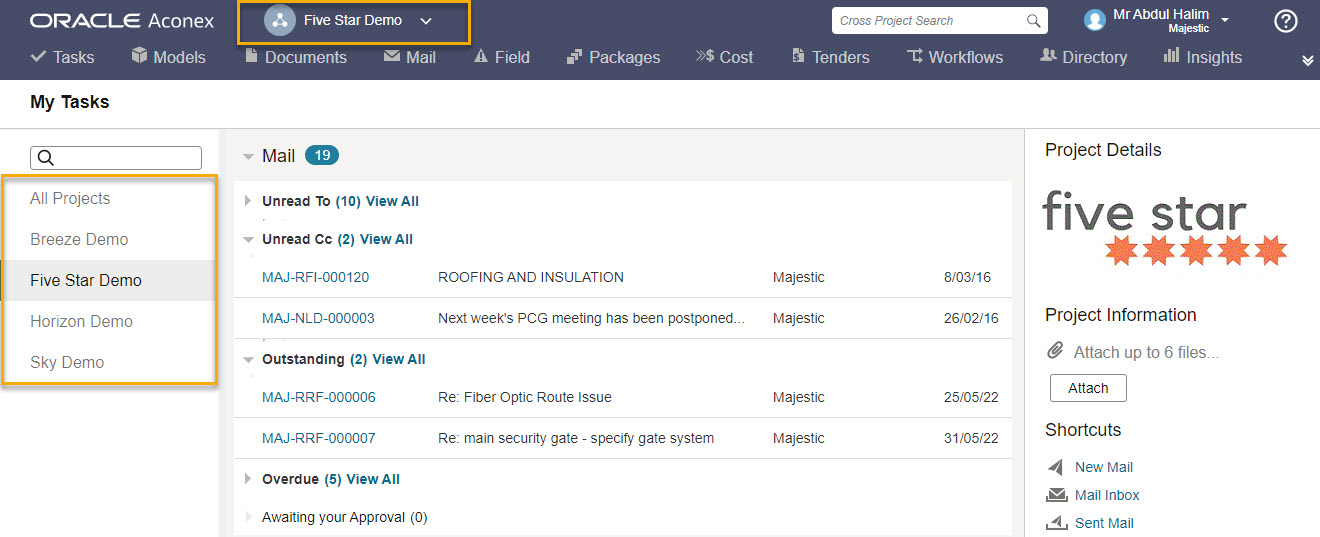This screenshot has height=537, width=1320.
Task: Click the five star project logo
Action: [1165, 229]
